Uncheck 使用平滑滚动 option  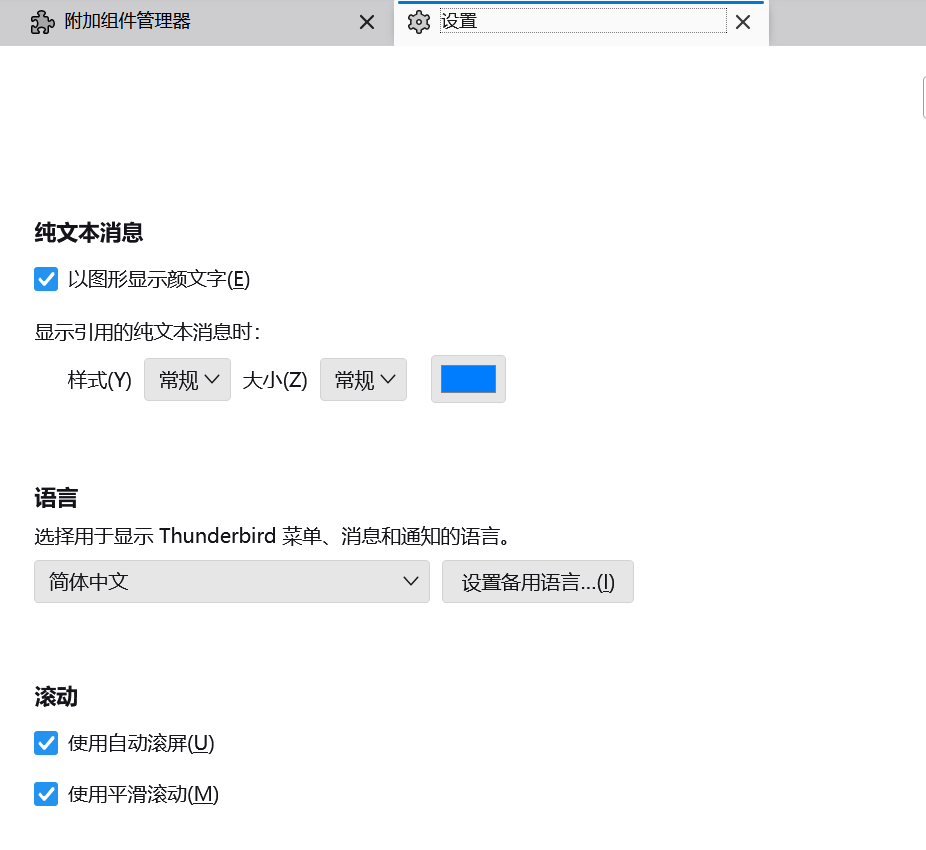pyautogui.click(x=46, y=794)
